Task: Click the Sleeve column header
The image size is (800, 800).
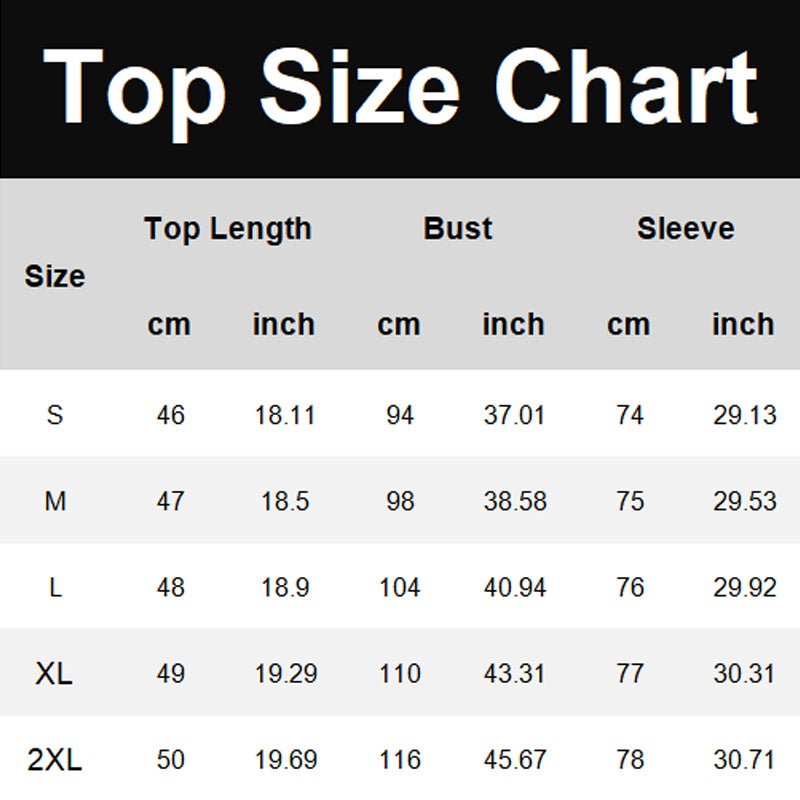Action: (686, 229)
